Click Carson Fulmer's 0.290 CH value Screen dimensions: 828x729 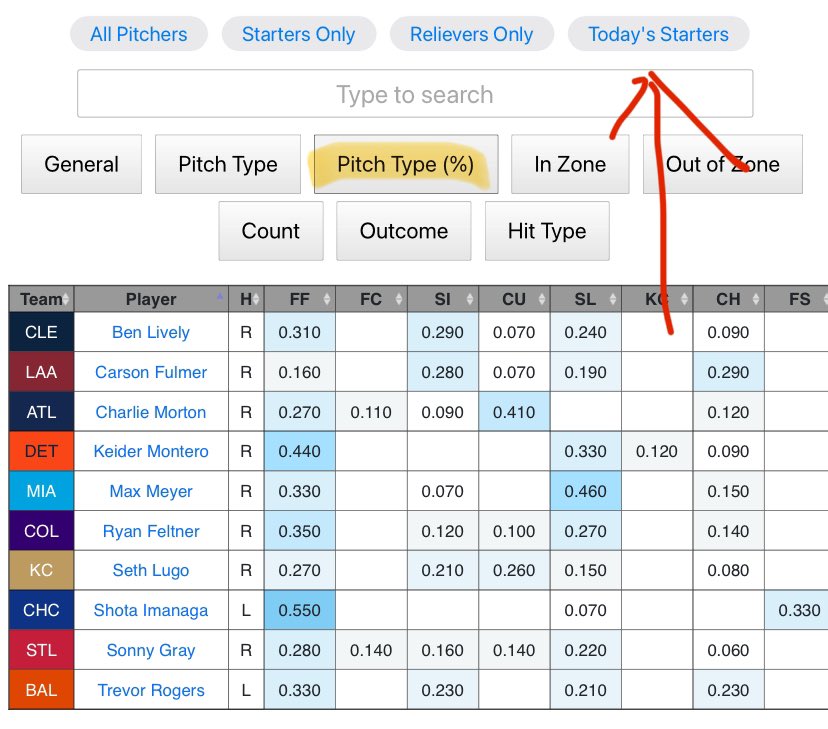point(728,372)
